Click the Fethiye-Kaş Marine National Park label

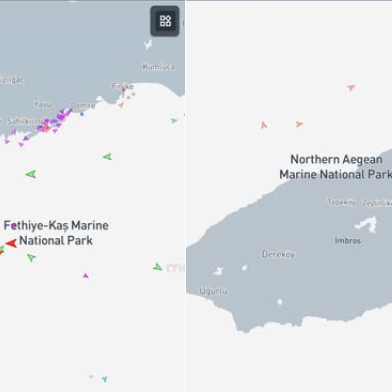coord(56,233)
